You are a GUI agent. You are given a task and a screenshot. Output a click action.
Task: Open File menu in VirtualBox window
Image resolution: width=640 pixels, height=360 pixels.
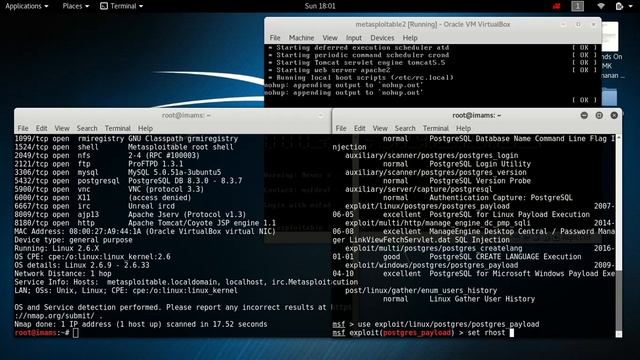click(x=275, y=38)
